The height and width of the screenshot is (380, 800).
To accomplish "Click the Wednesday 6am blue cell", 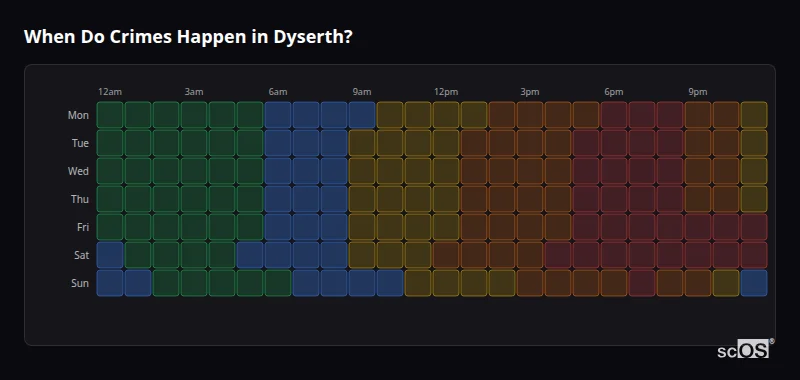I will click(x=278, y=171).
